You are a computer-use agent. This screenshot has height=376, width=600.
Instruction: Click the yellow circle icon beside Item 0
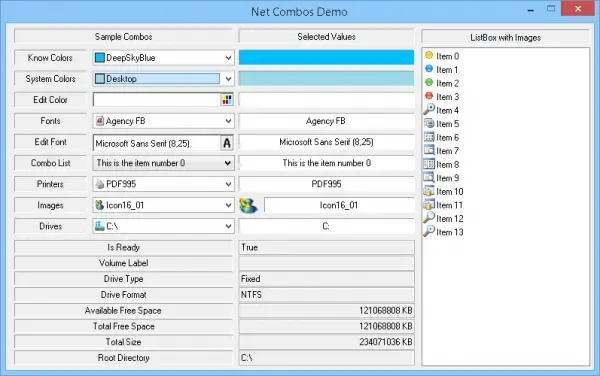coord(429,55)
